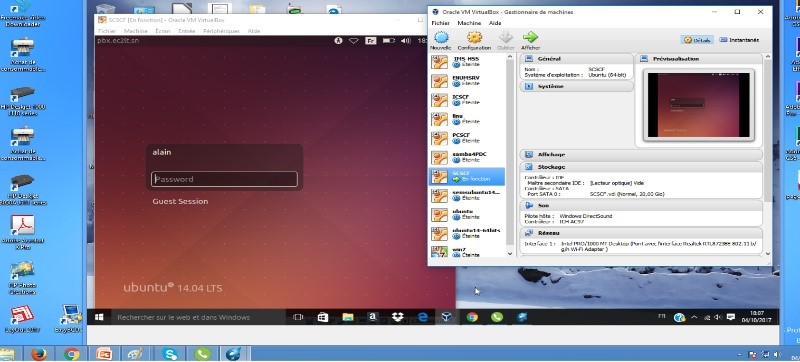The image size is (800, 362).
Task: Click the Nouvelle toolbar icon in VirtualBox
Action: (441, 37)
